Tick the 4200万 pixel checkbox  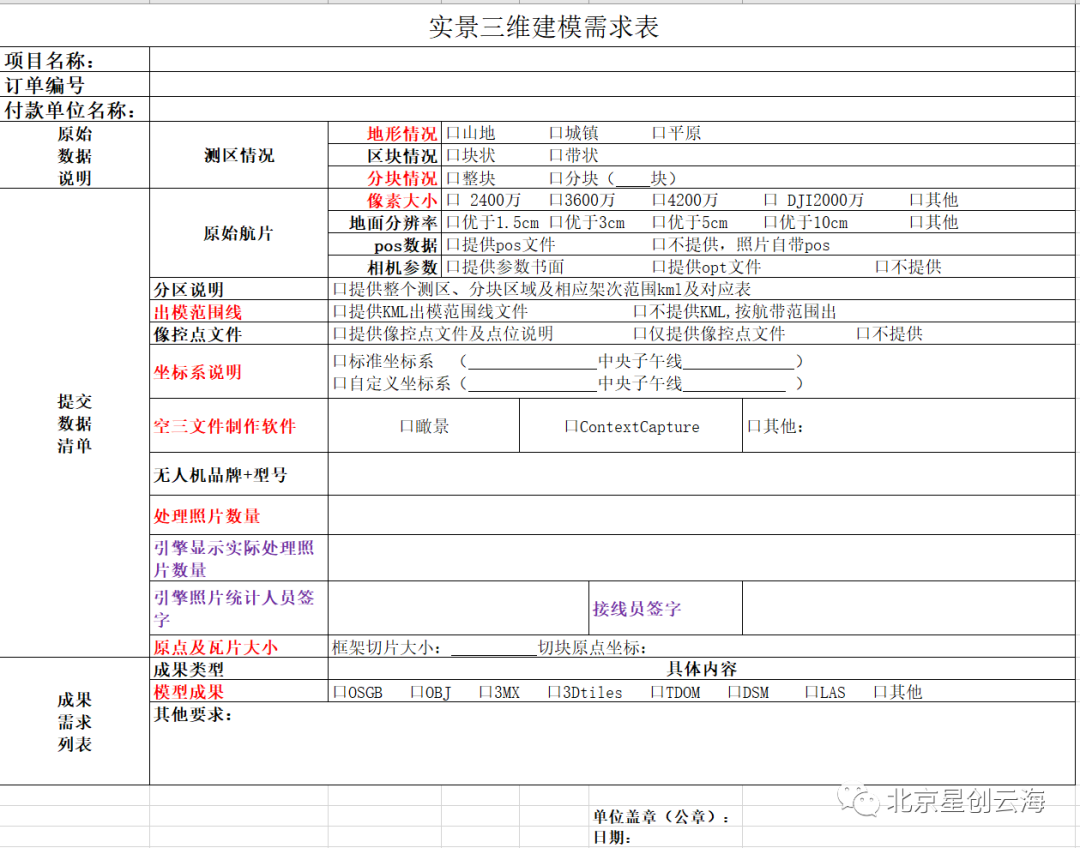[658, 200]
